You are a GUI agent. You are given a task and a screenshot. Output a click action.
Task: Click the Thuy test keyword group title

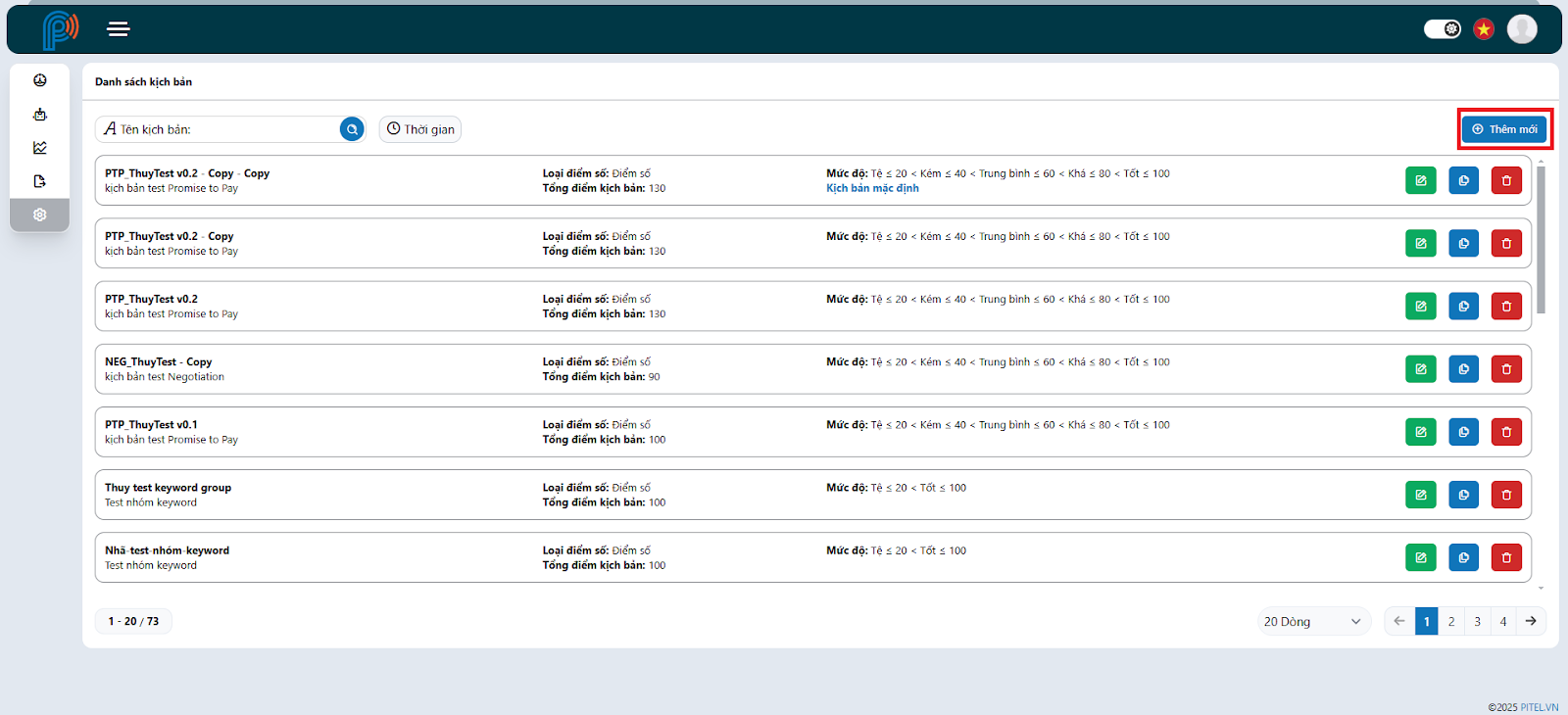point(169,488)
